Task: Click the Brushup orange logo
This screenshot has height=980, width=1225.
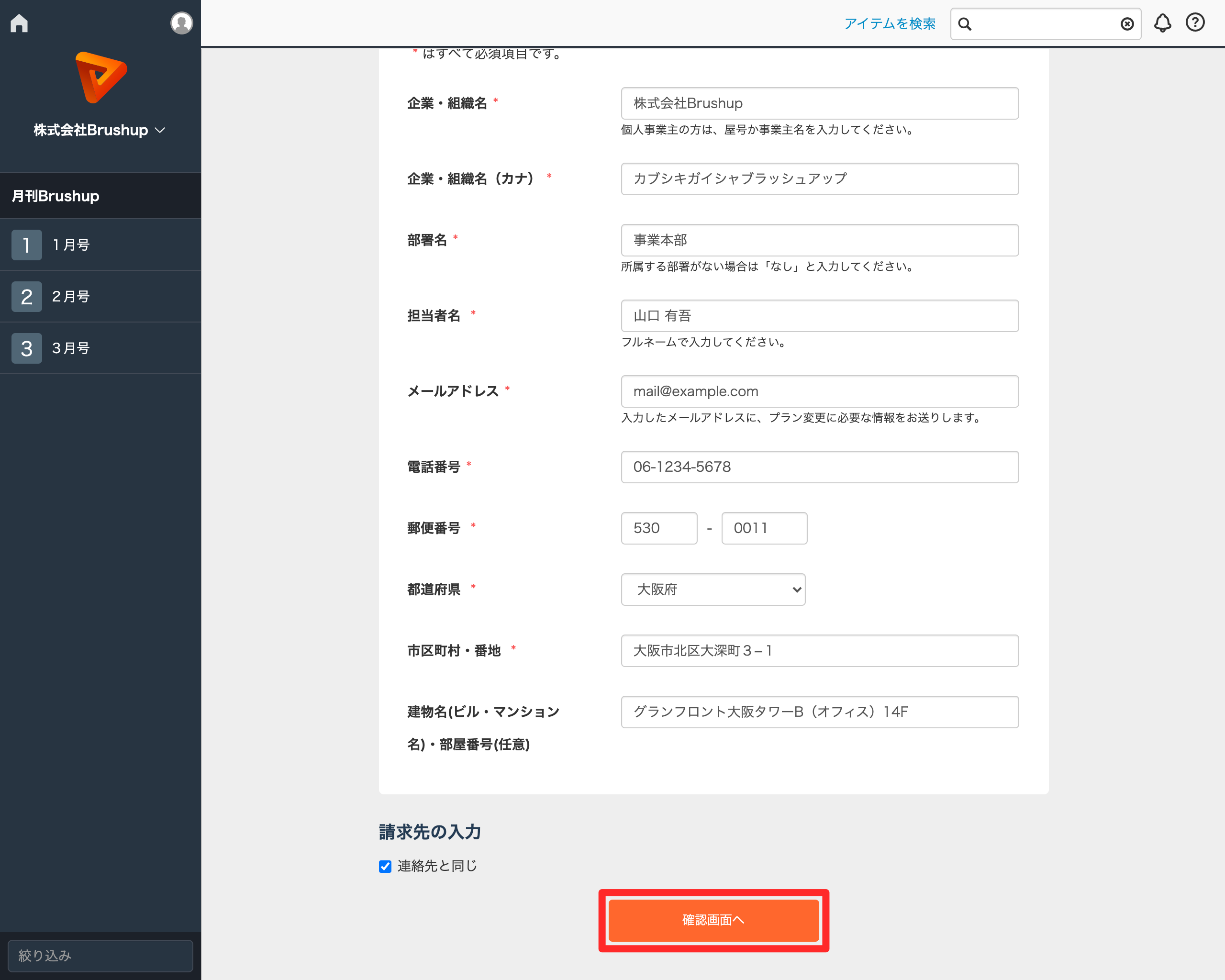Action: coord(101,77)
